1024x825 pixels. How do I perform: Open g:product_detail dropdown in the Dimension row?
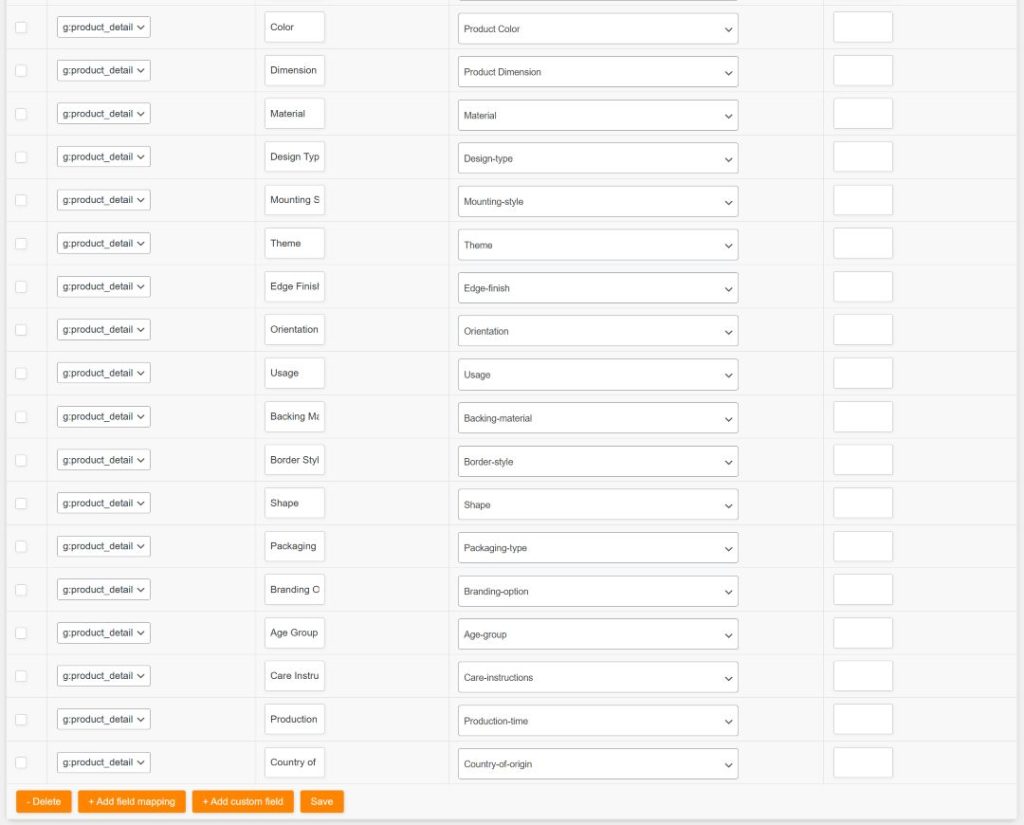[103, 71]
